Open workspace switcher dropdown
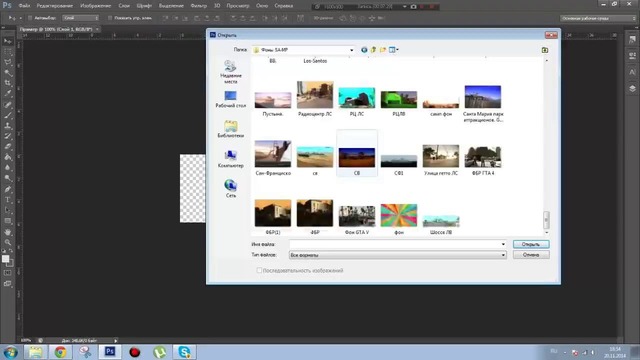Screen dimensions: 640x360 point(598,18)
